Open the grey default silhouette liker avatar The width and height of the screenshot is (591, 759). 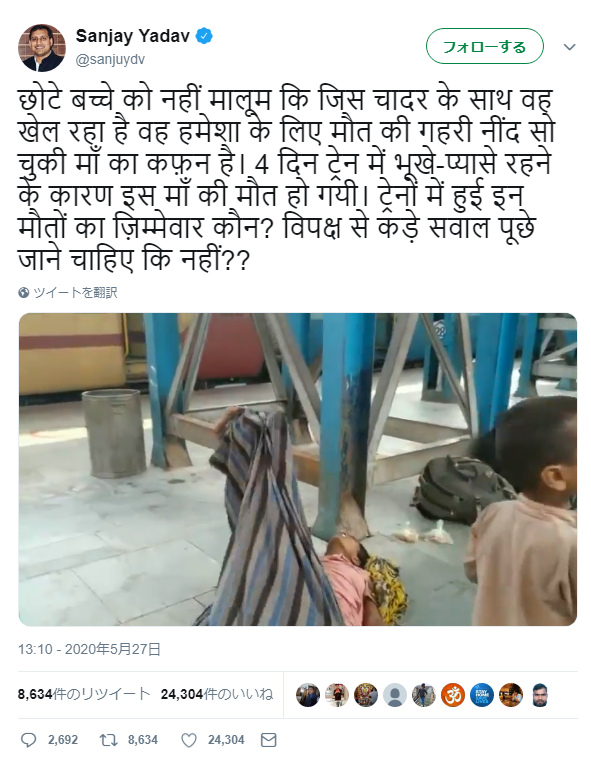[395, 695]
